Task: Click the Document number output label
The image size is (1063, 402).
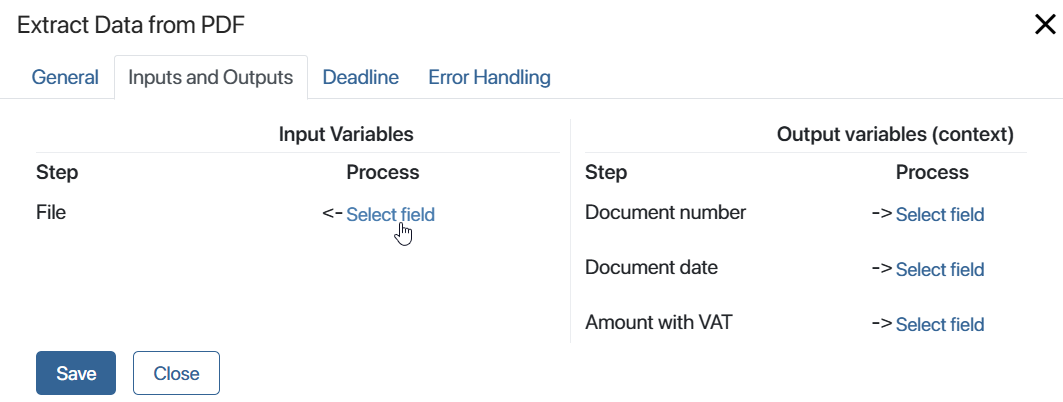Action: (665, 213)
